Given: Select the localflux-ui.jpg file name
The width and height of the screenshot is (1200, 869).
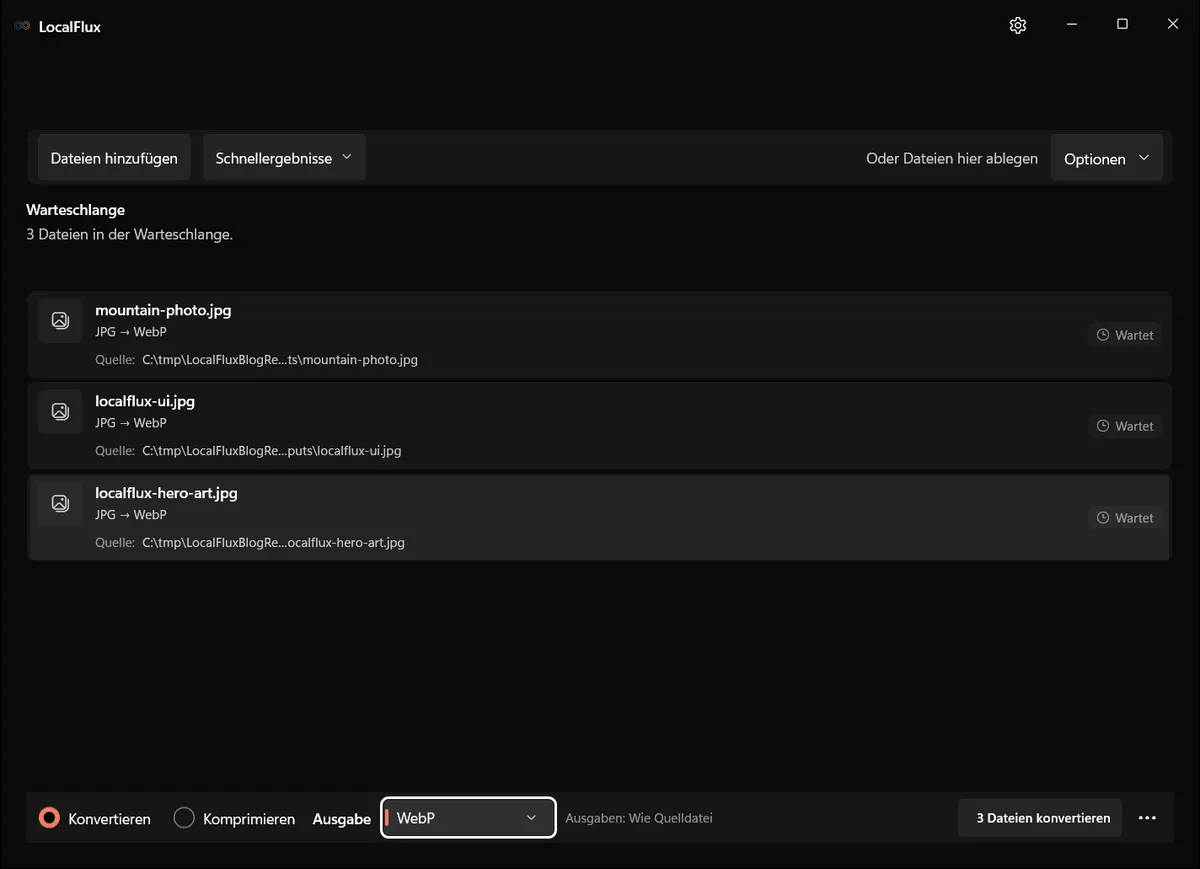Looking at the screenshot, I should pos(145,401).
